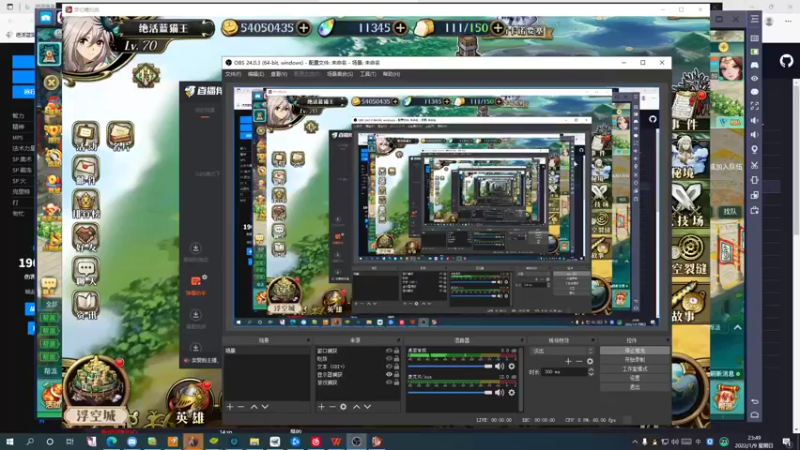This screenshot has height=450, width=800.
Task: Click the 工作室模式 studio mode button
Action: pyautogui.click(x=635, y=369)
